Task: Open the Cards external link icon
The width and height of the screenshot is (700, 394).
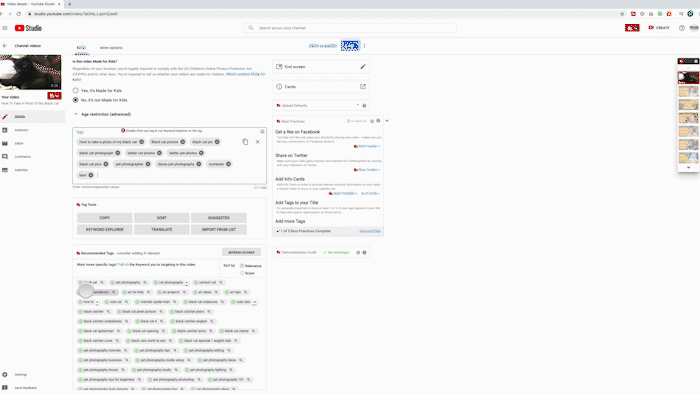Action: pos(362,87)
